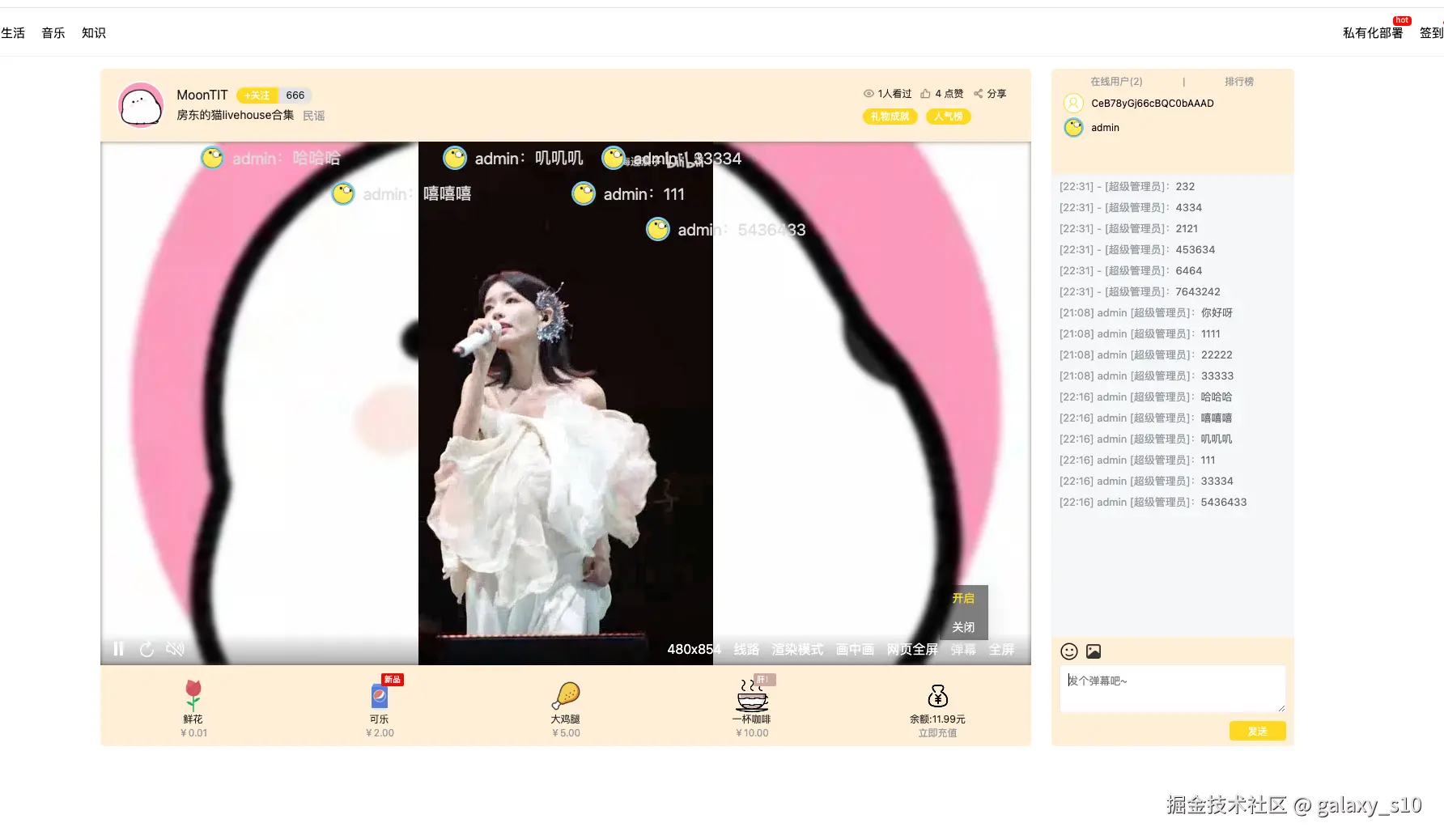Click the 4 点赞 like count text

[x=949, y=94]
